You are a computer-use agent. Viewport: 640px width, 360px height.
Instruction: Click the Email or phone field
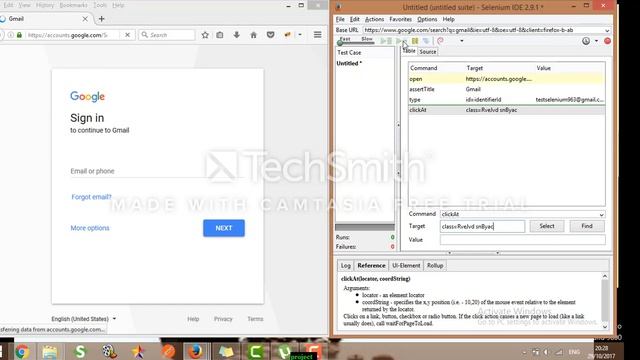pos(157,171)
